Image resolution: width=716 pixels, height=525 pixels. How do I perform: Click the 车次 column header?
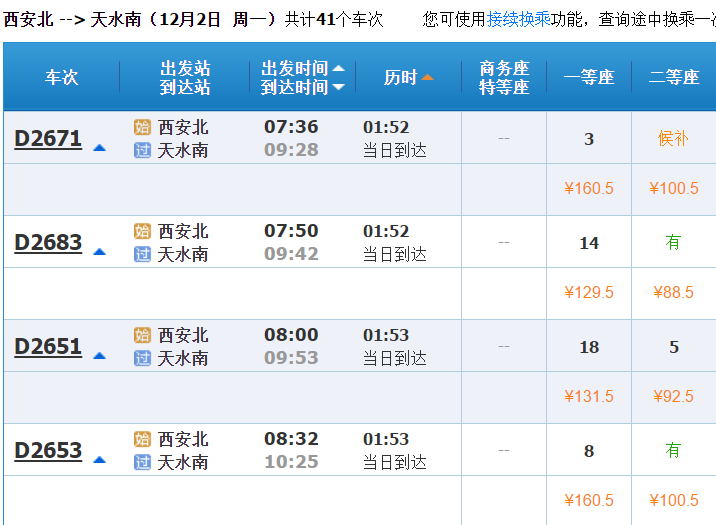pos(61,78)
